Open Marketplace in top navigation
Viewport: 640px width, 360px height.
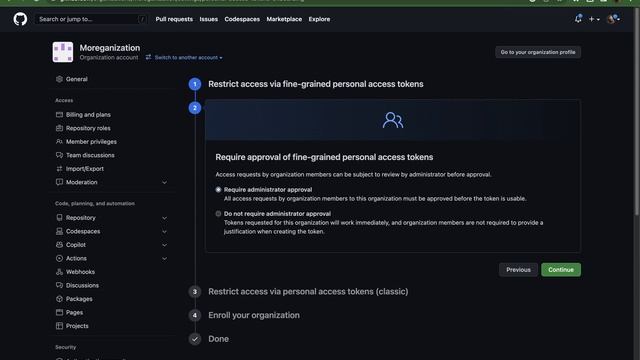[284, 19]
